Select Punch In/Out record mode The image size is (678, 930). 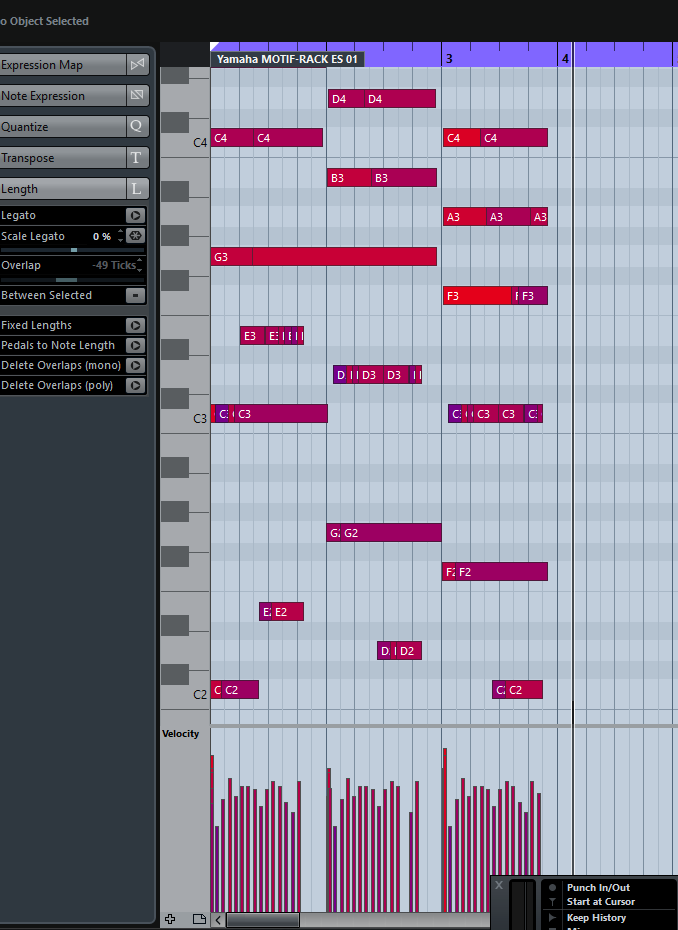click(x=598, y=887)
